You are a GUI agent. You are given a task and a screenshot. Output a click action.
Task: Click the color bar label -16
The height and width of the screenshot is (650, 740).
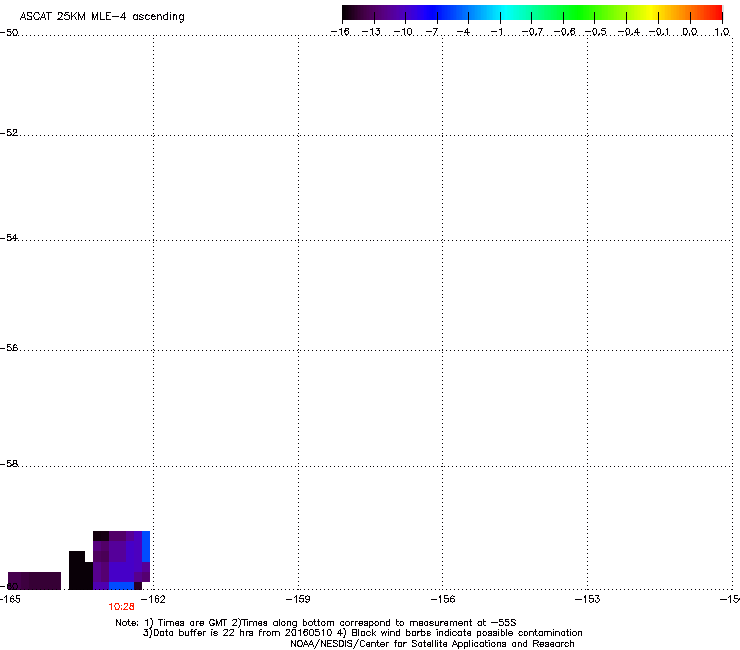[x=340, y=32]
